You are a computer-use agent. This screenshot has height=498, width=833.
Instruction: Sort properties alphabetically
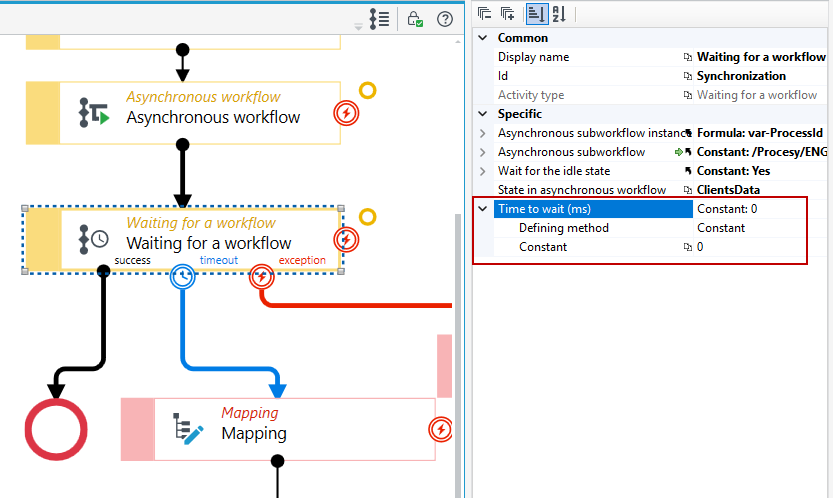pos(559,13)
